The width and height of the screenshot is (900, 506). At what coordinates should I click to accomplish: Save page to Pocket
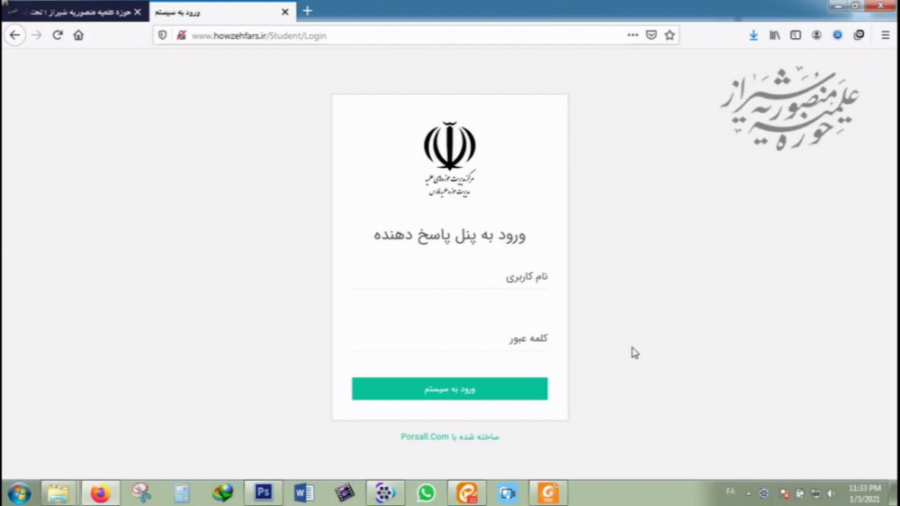coord(651,35)
